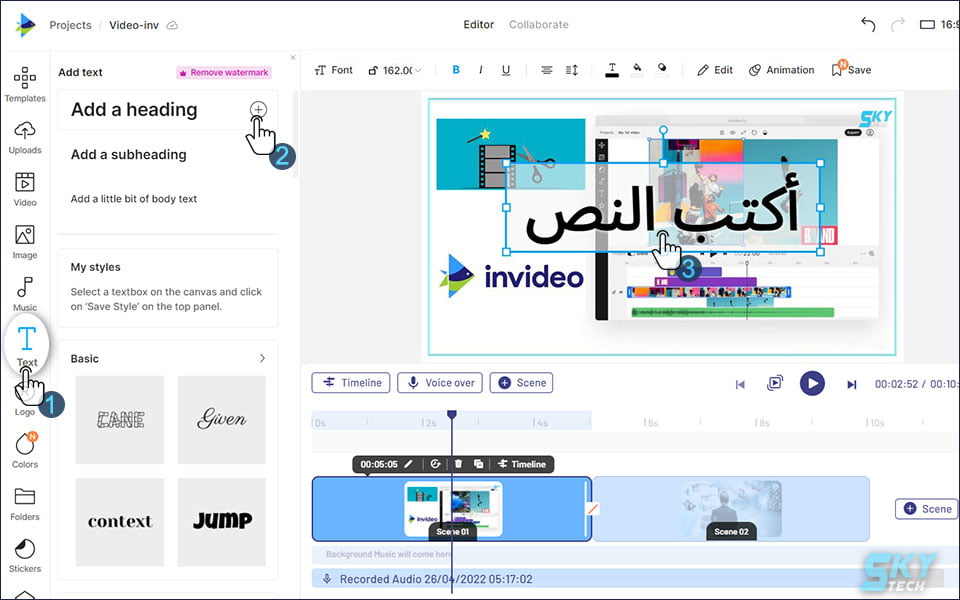Open text color picker
The height and width of the screenshot is (600, 960).
[x=612, y=70]
